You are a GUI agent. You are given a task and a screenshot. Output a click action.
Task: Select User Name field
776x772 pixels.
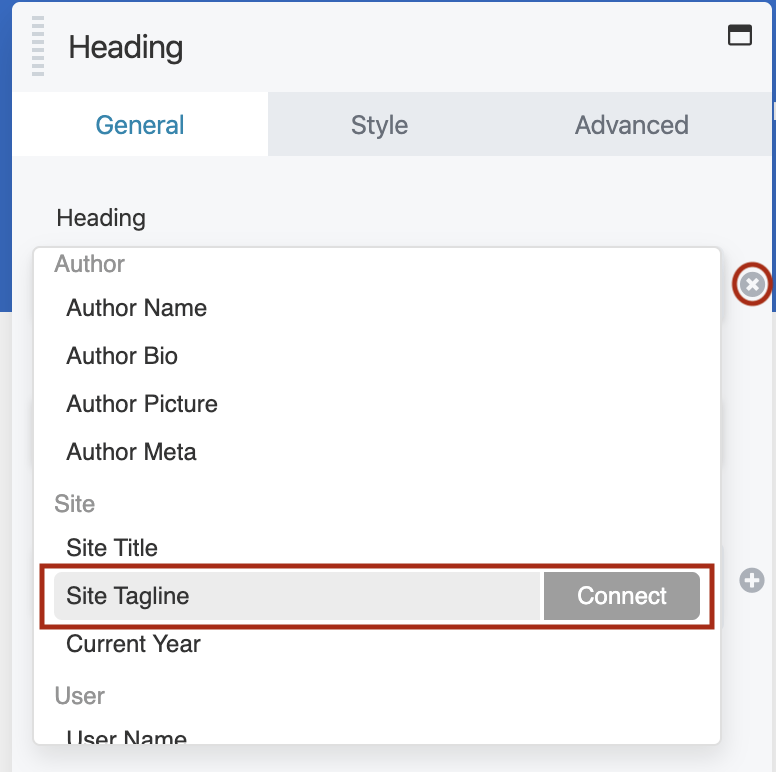coord(126,738)
